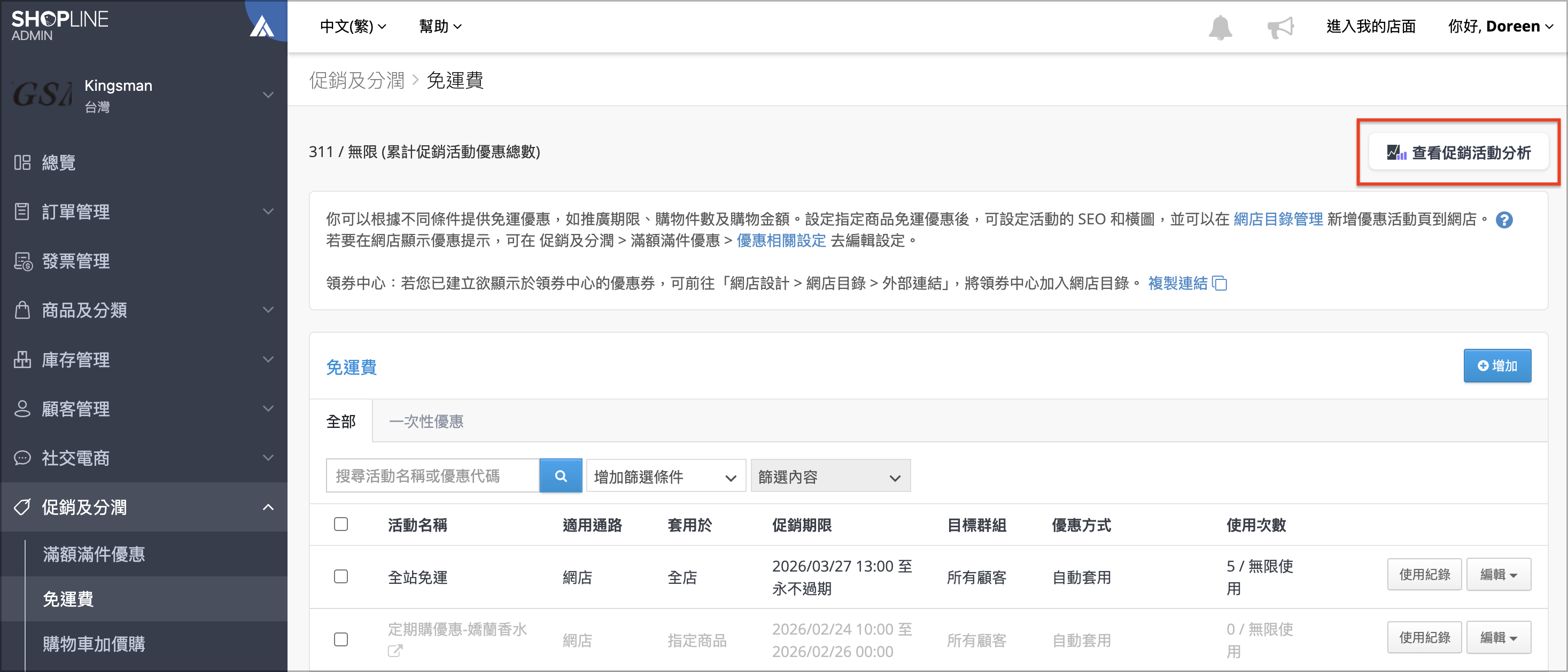
Task: Open the 你好, Doreen account menu
Action: coord(1500,27)
